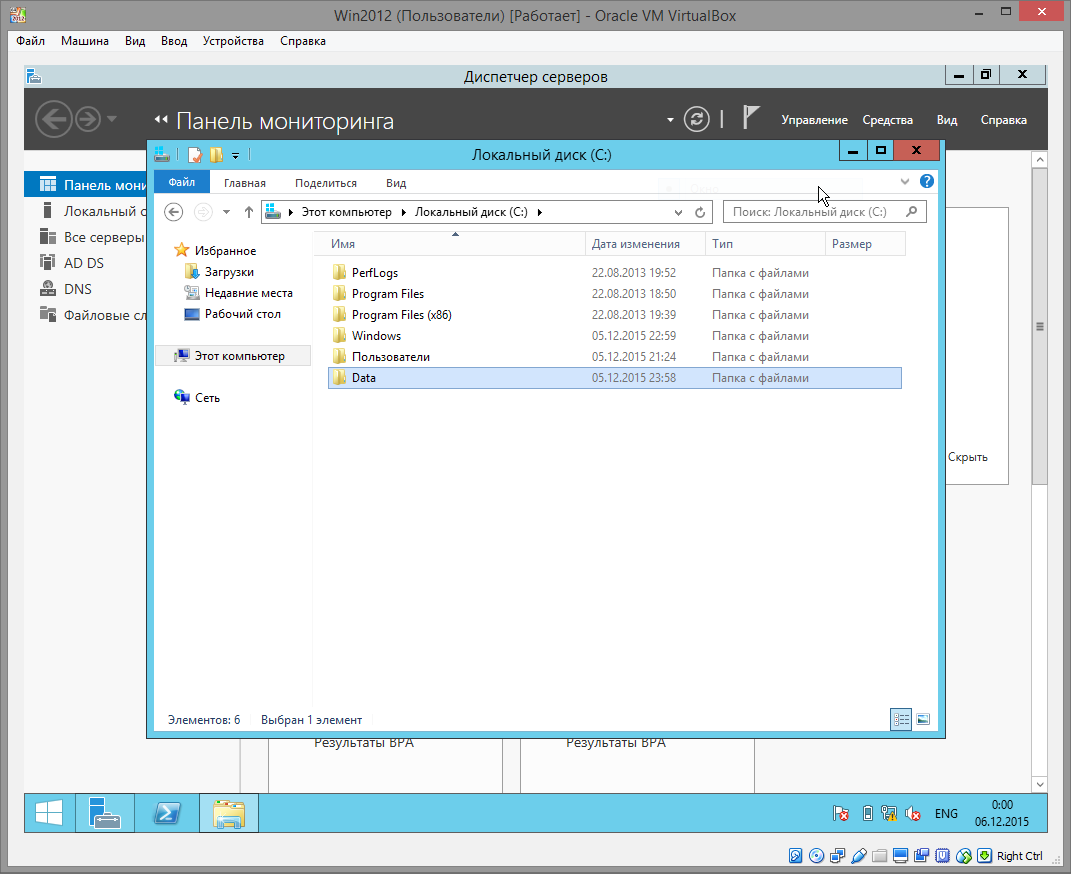Viewport: 1071px width, 874px height.
Task: Sort by the Размер column header
Action: coord(865,244)
